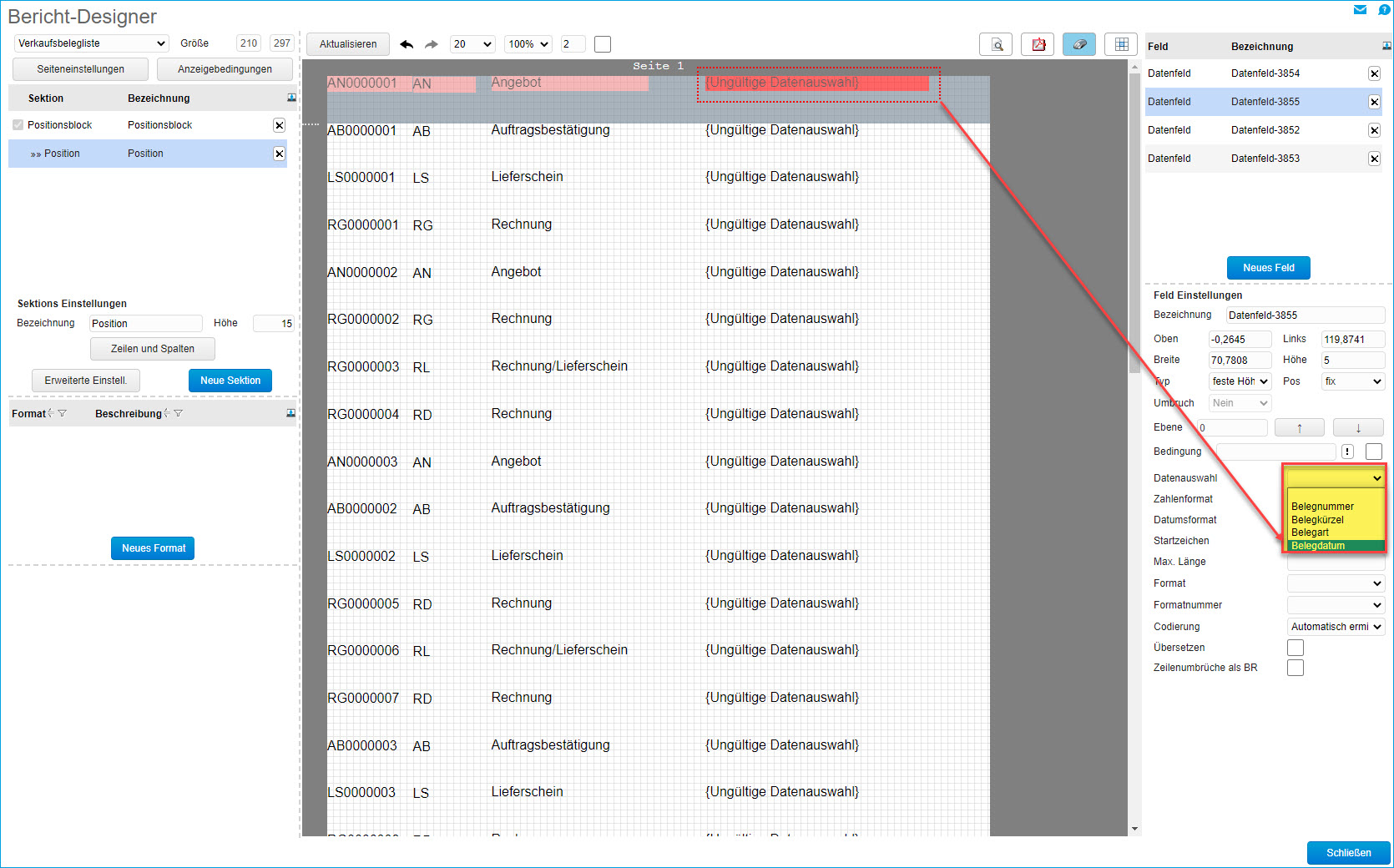The width and height of the screenshot is (1394, 868).
Task: Click the redo arrow in the toolbar
Action: (431, 44)
